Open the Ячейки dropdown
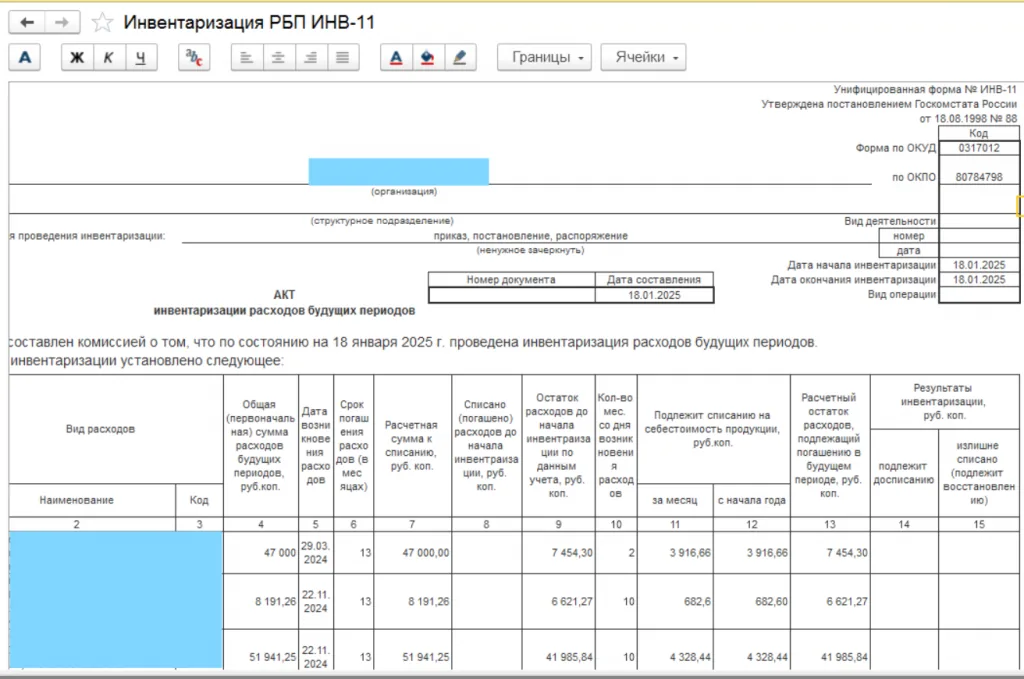The width and height of the screenshot is (1024, 679). coord(643,57)
